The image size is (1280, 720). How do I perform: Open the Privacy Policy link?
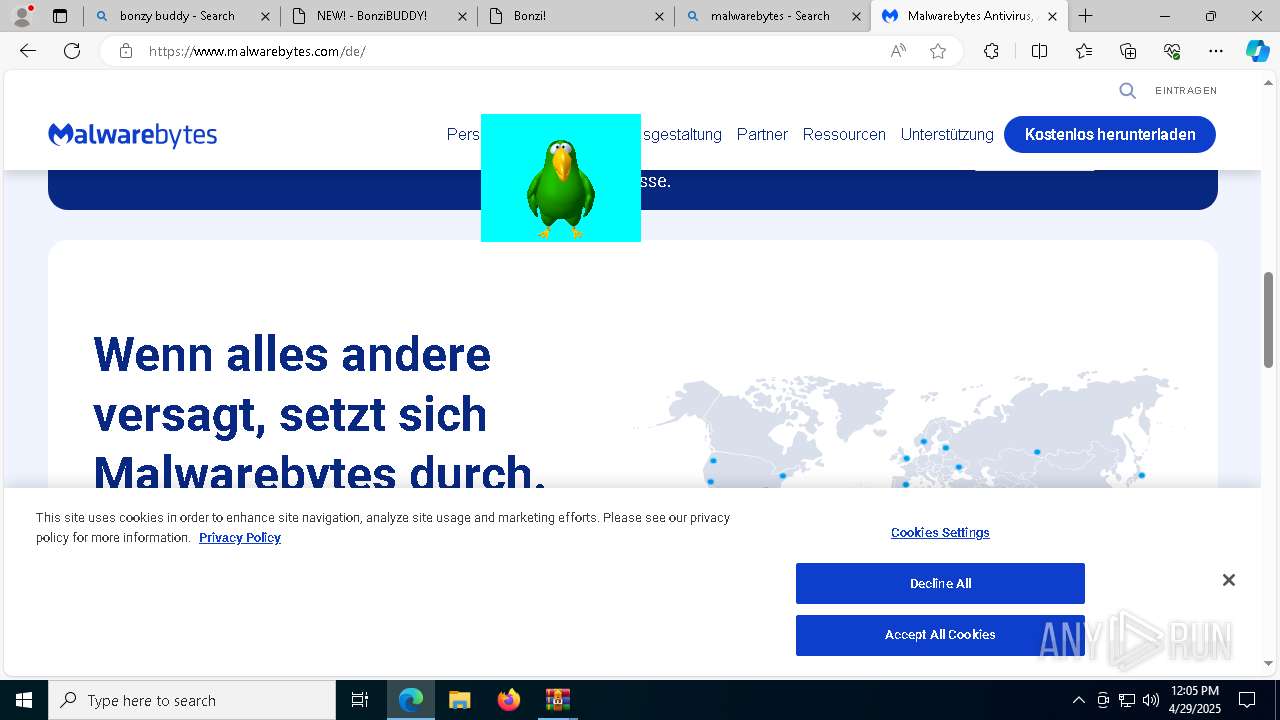(x=240, y=538)
